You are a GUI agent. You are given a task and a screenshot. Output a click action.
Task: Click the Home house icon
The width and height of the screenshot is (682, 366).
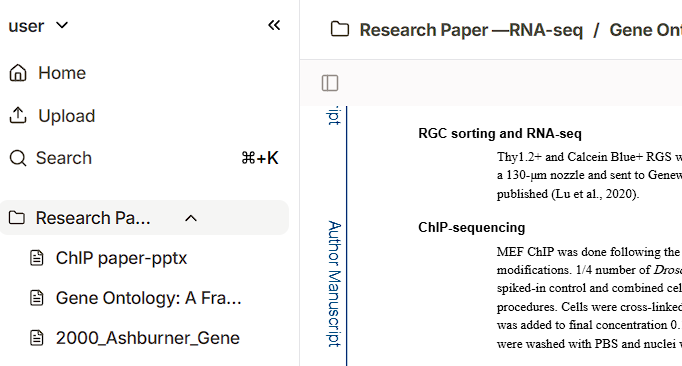pyautogui.click(x=18, y=73)
